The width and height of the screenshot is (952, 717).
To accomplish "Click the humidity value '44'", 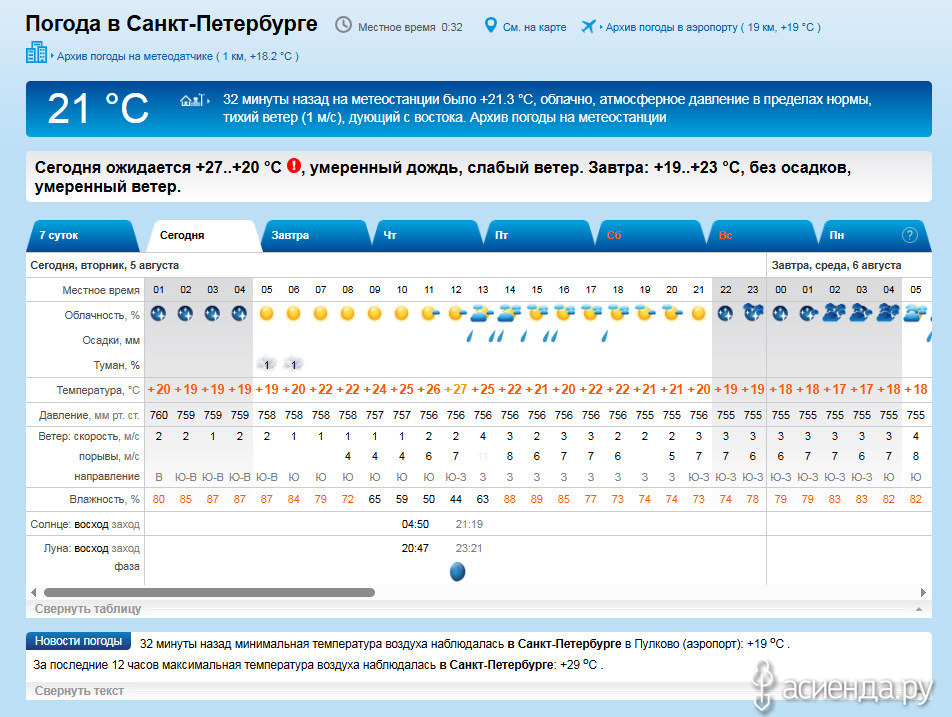I will point(456,499).
